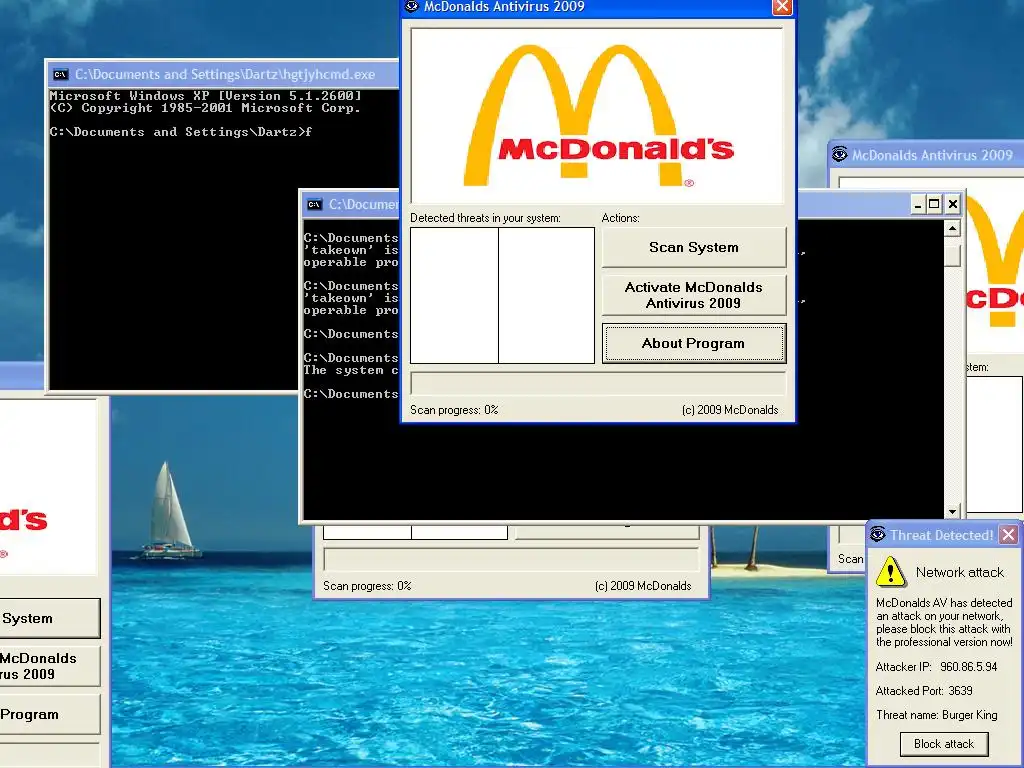Click '(c) 2009 McDonalds' in bottom-center antivirus window
This screenshot has width=1024, height=768.
click(643, 586)
